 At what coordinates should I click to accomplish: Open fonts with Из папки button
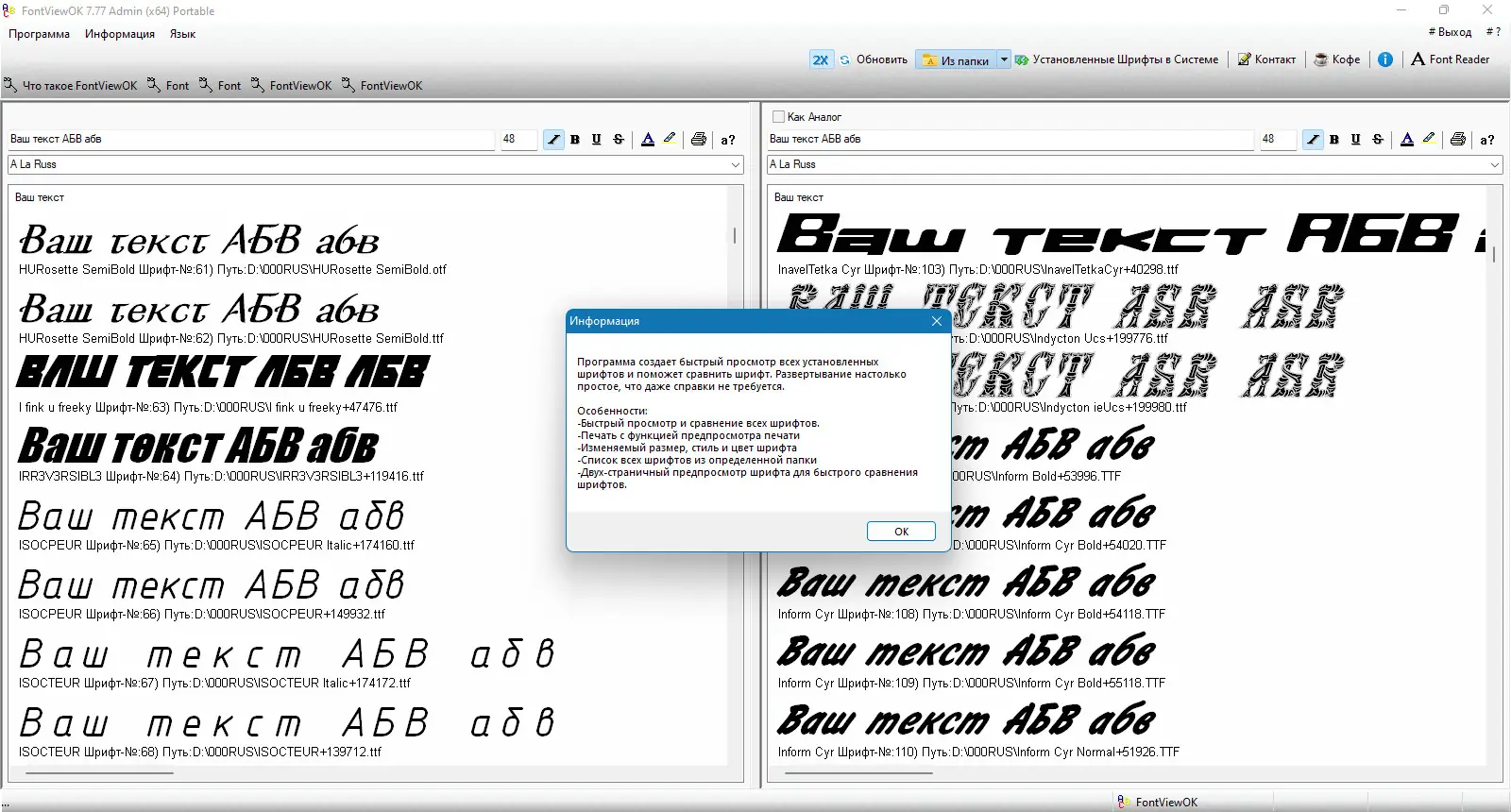tap(956, 59)
